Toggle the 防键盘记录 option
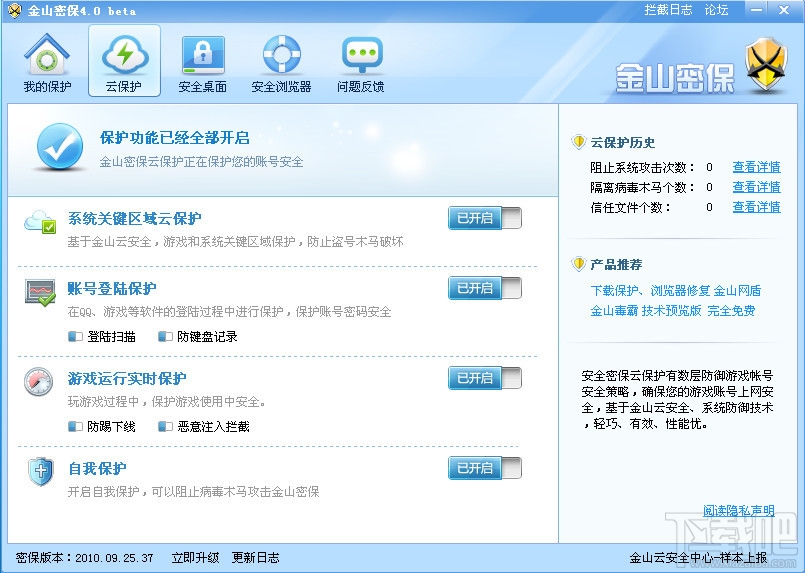The image size is (805, 573). click(165, 337)
